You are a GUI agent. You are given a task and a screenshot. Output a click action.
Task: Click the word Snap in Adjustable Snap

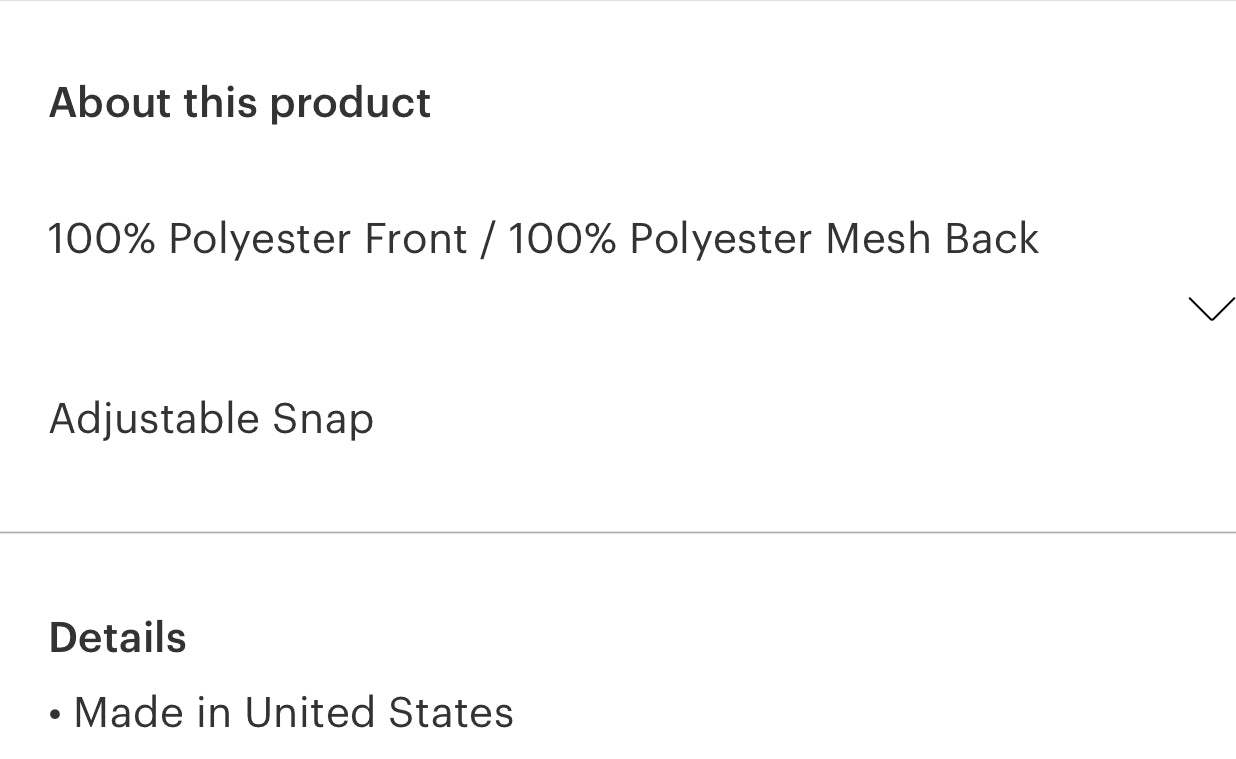tap(323, 419)
